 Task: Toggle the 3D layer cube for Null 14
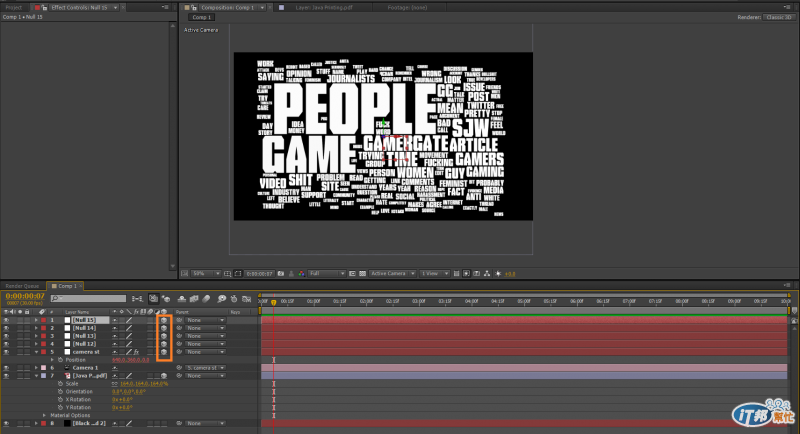pos(164,328)
